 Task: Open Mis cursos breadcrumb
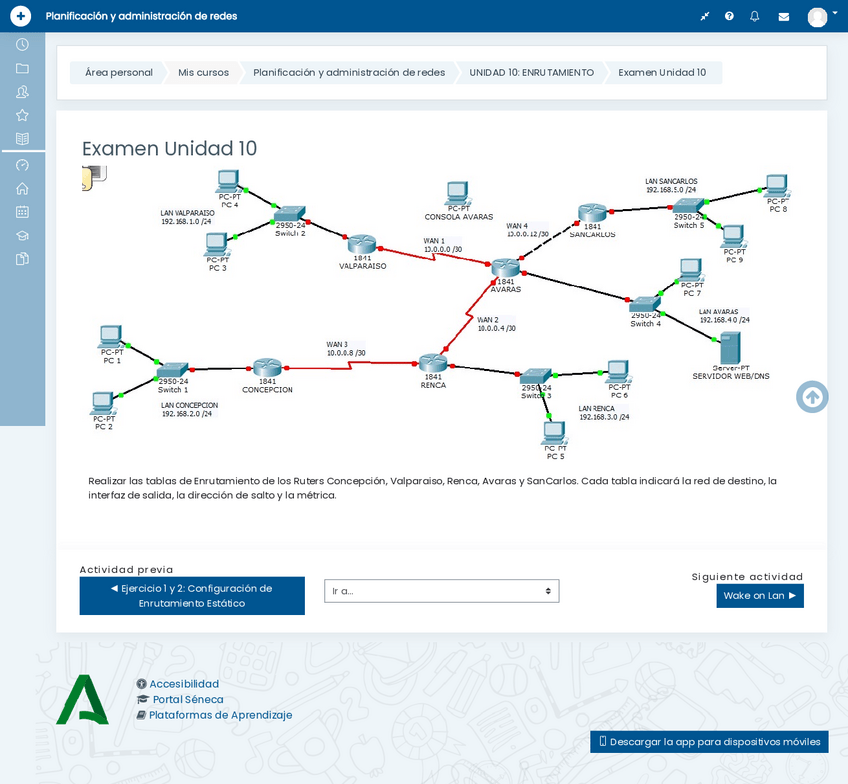coord(203,72)
